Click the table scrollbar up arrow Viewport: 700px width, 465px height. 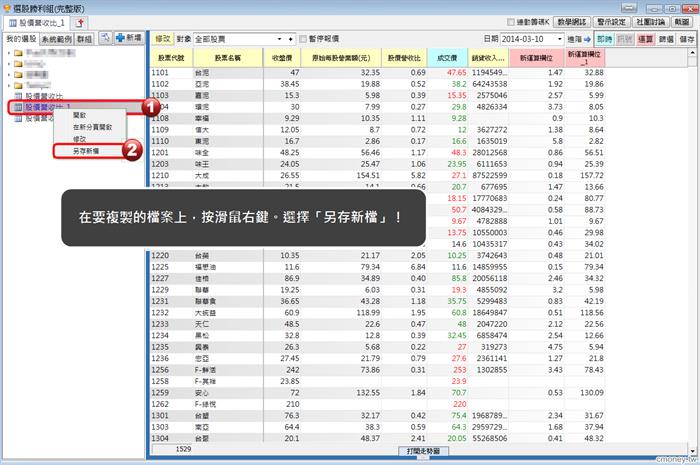pos(692,53)
